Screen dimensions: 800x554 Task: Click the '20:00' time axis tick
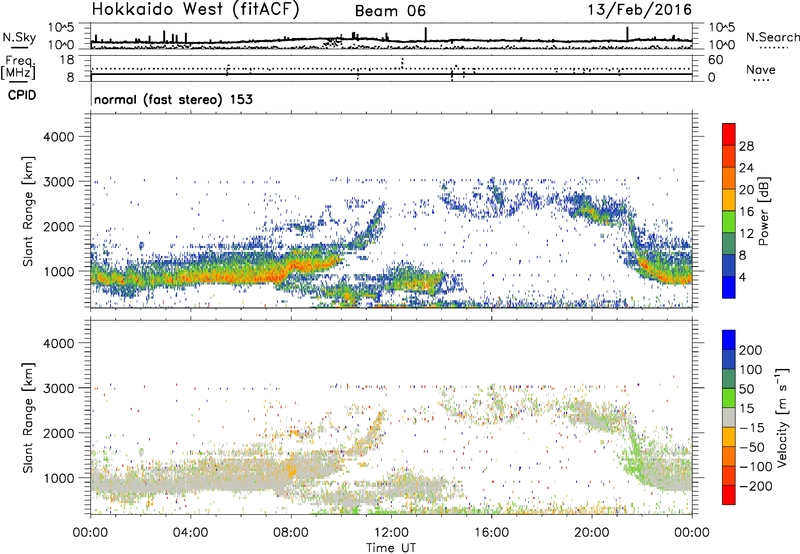pos(591,533)
